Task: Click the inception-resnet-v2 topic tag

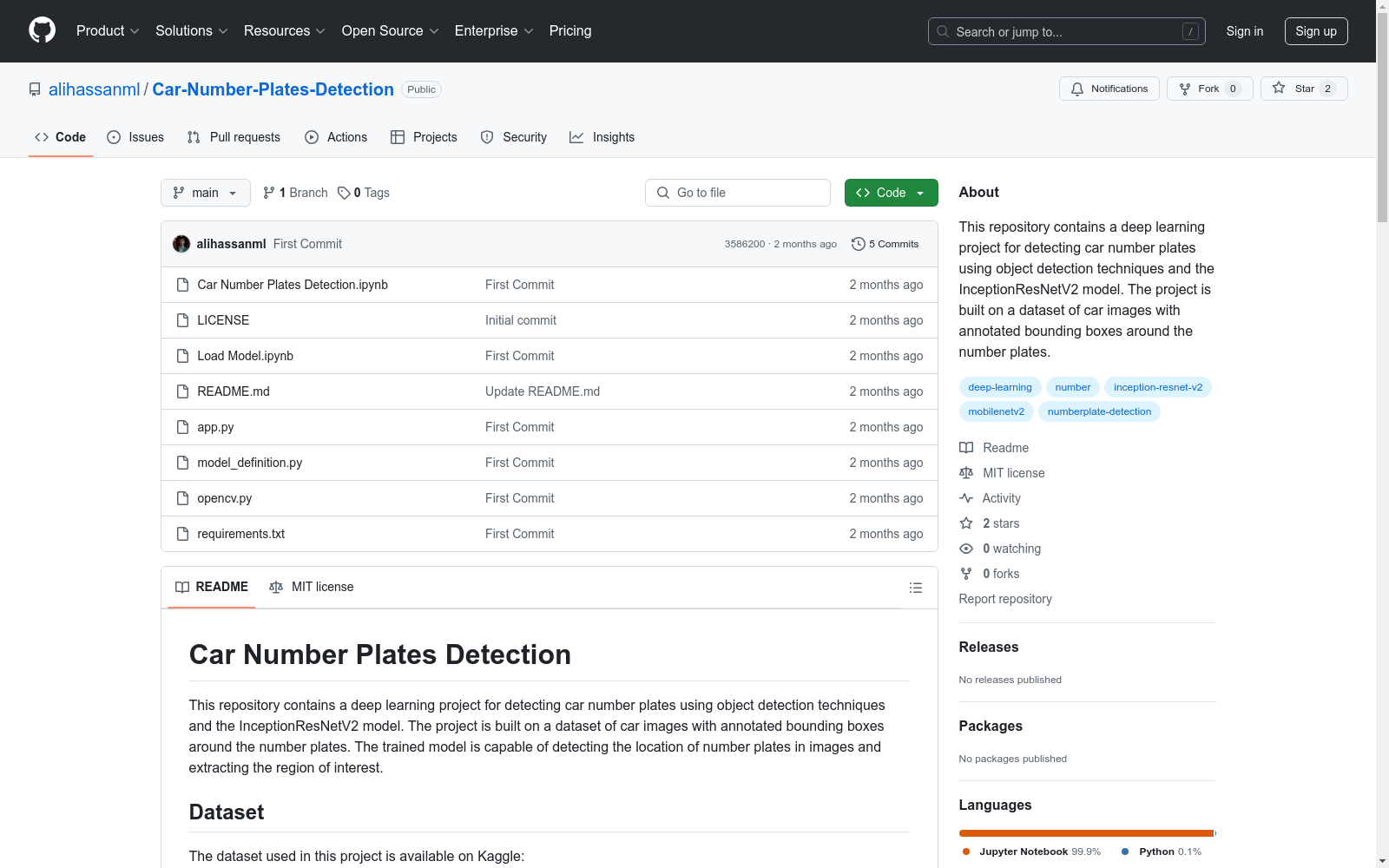Action: [x=1158, y=387]
